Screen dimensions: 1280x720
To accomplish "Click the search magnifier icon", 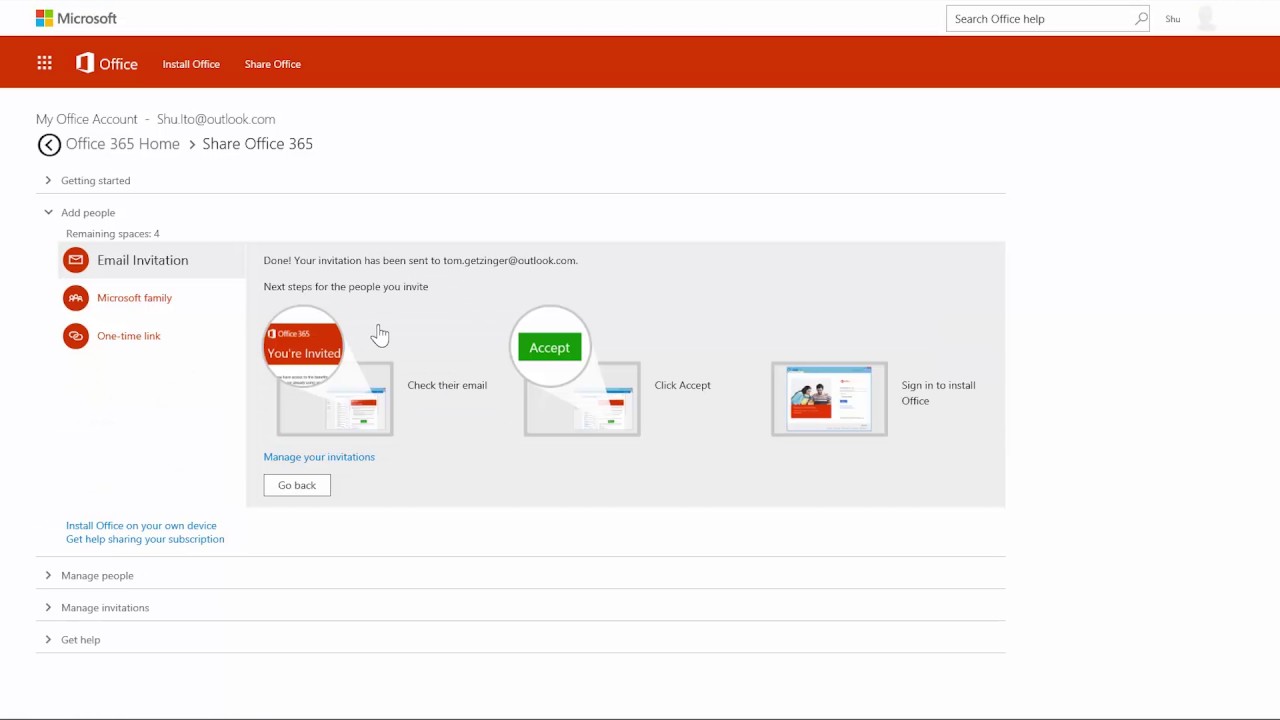I will 1141,18.
